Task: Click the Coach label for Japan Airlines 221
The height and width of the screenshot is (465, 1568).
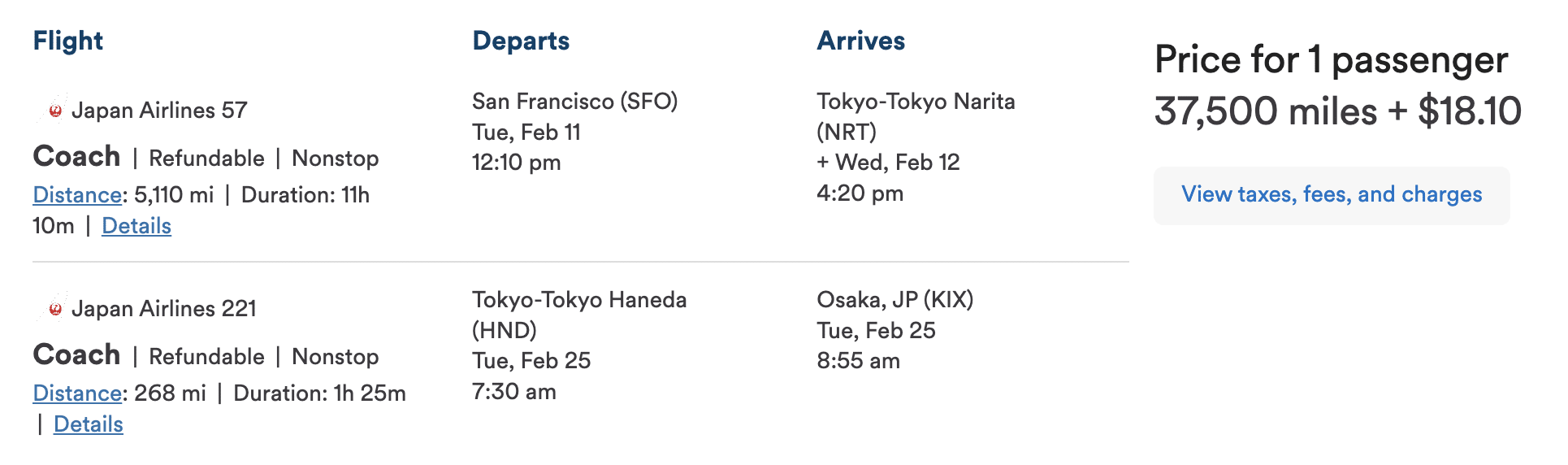Action: 76,354
